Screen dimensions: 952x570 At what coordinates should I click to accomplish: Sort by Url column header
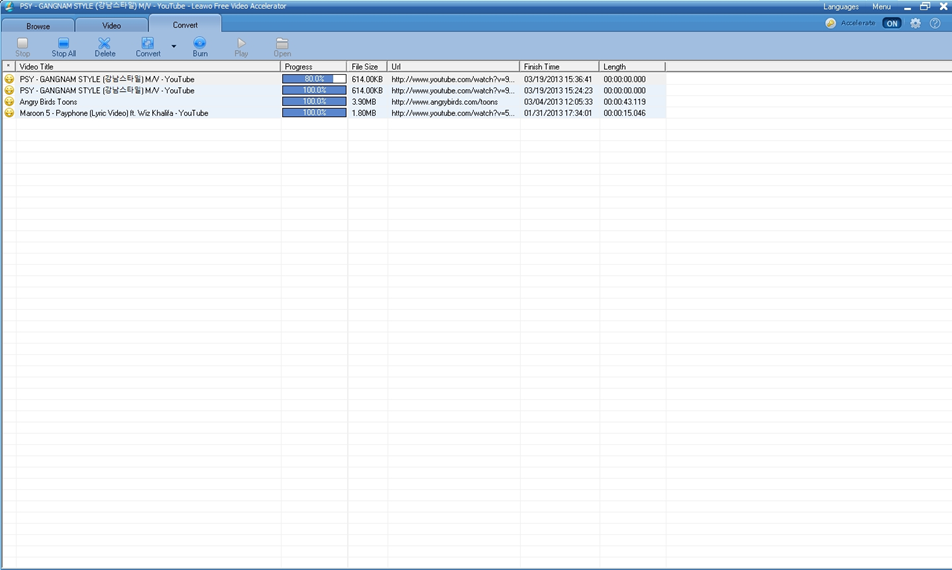pyautogui.click(x=454, y=66)
